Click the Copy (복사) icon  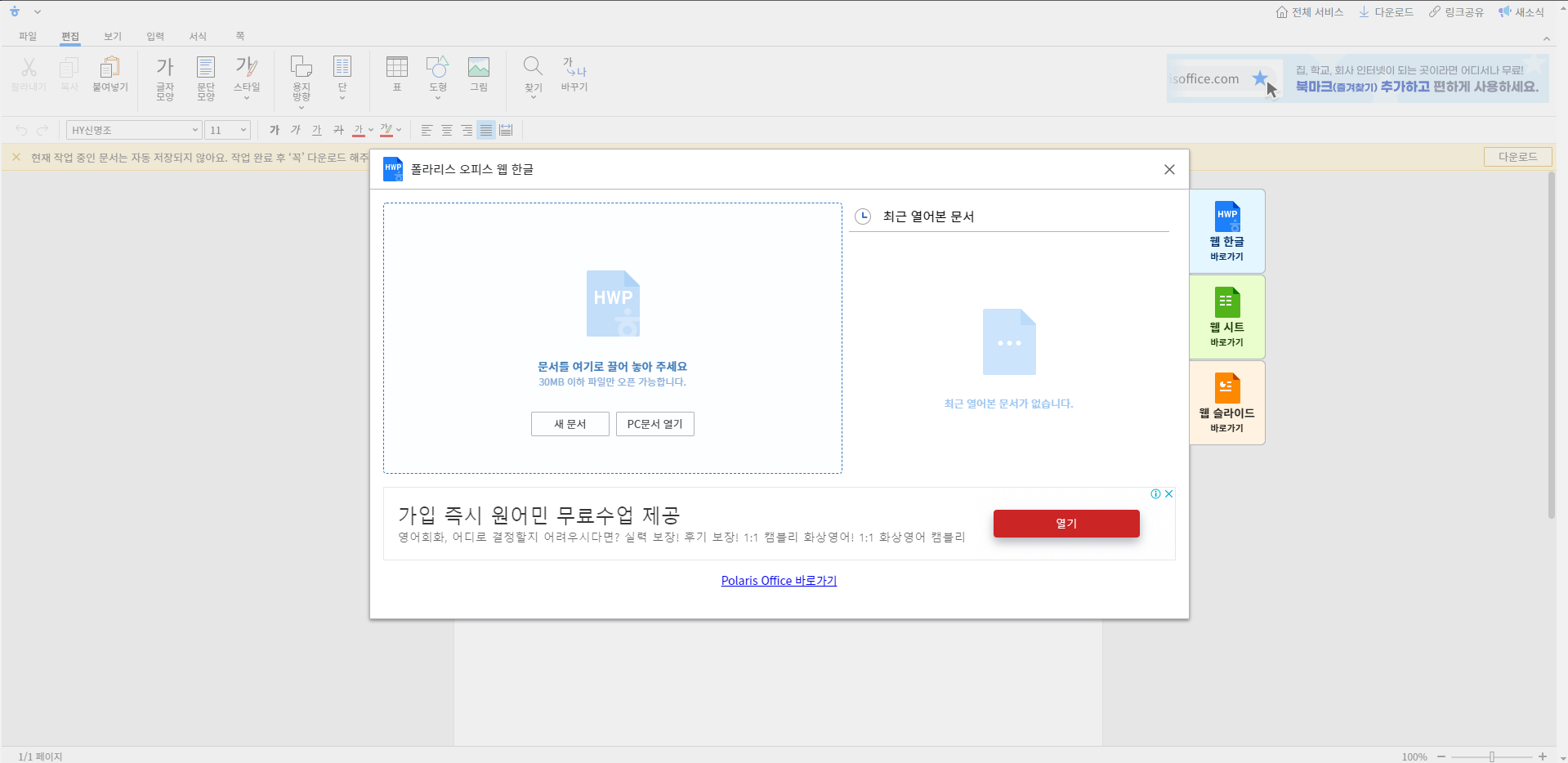click(69, 74)
